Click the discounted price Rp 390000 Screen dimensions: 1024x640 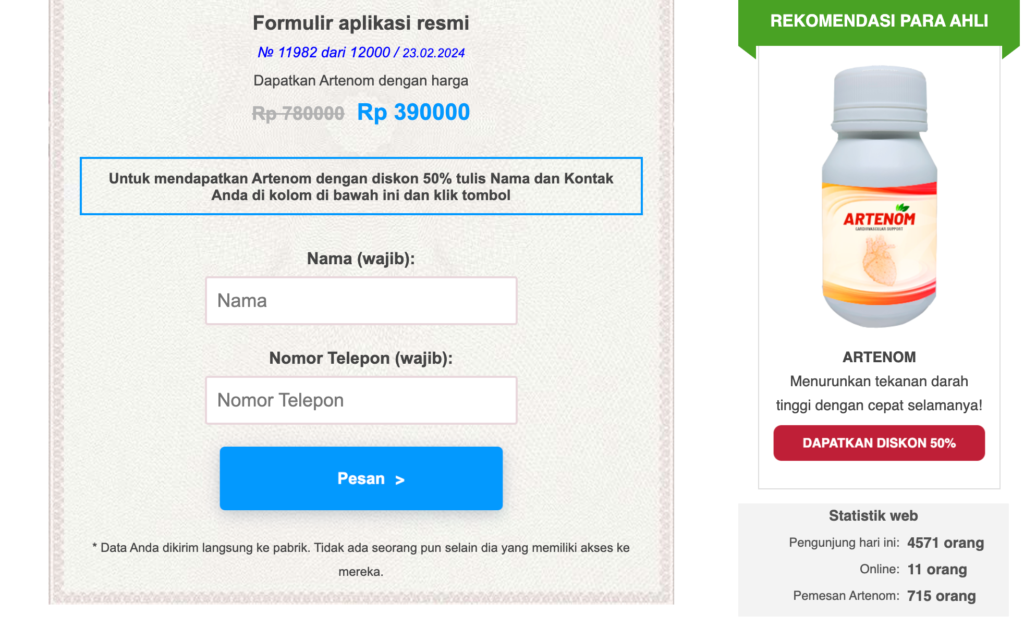coord(413,113)
